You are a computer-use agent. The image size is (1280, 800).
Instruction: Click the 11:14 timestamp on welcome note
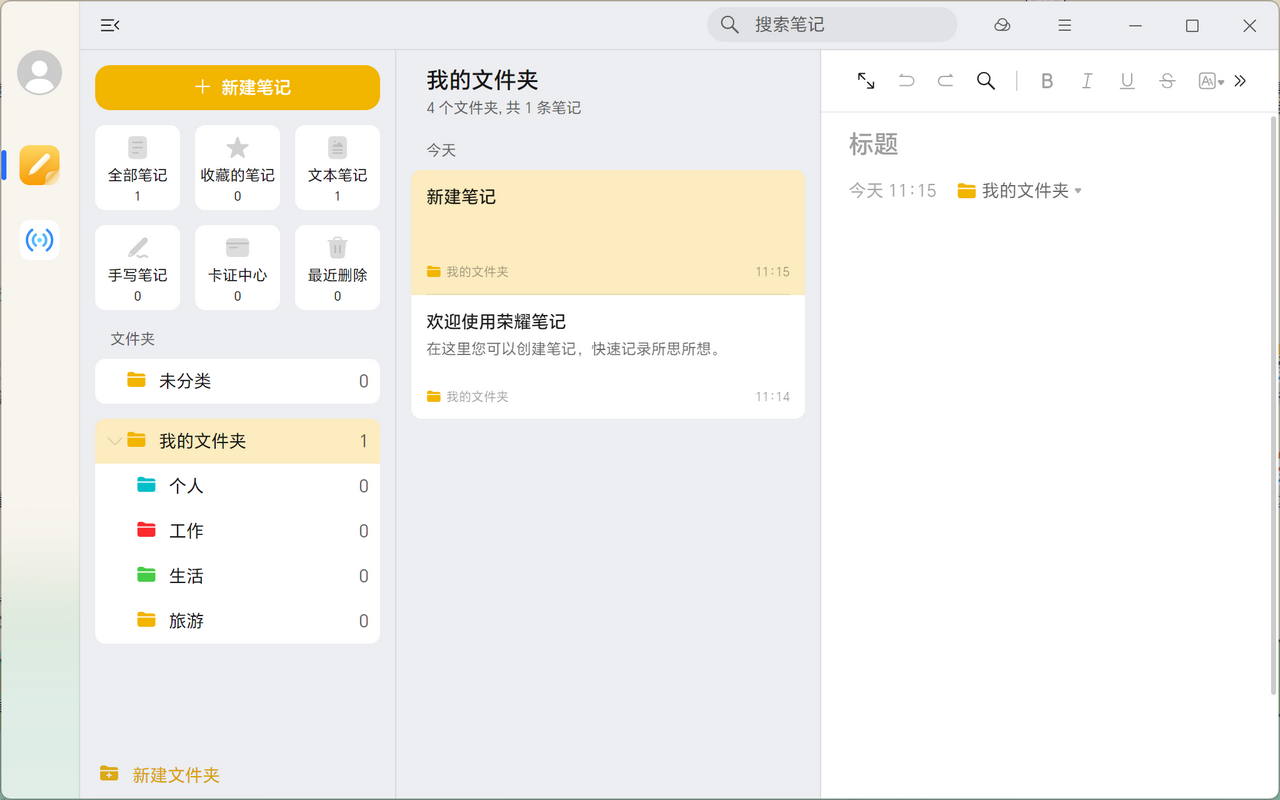click(773, 397)
